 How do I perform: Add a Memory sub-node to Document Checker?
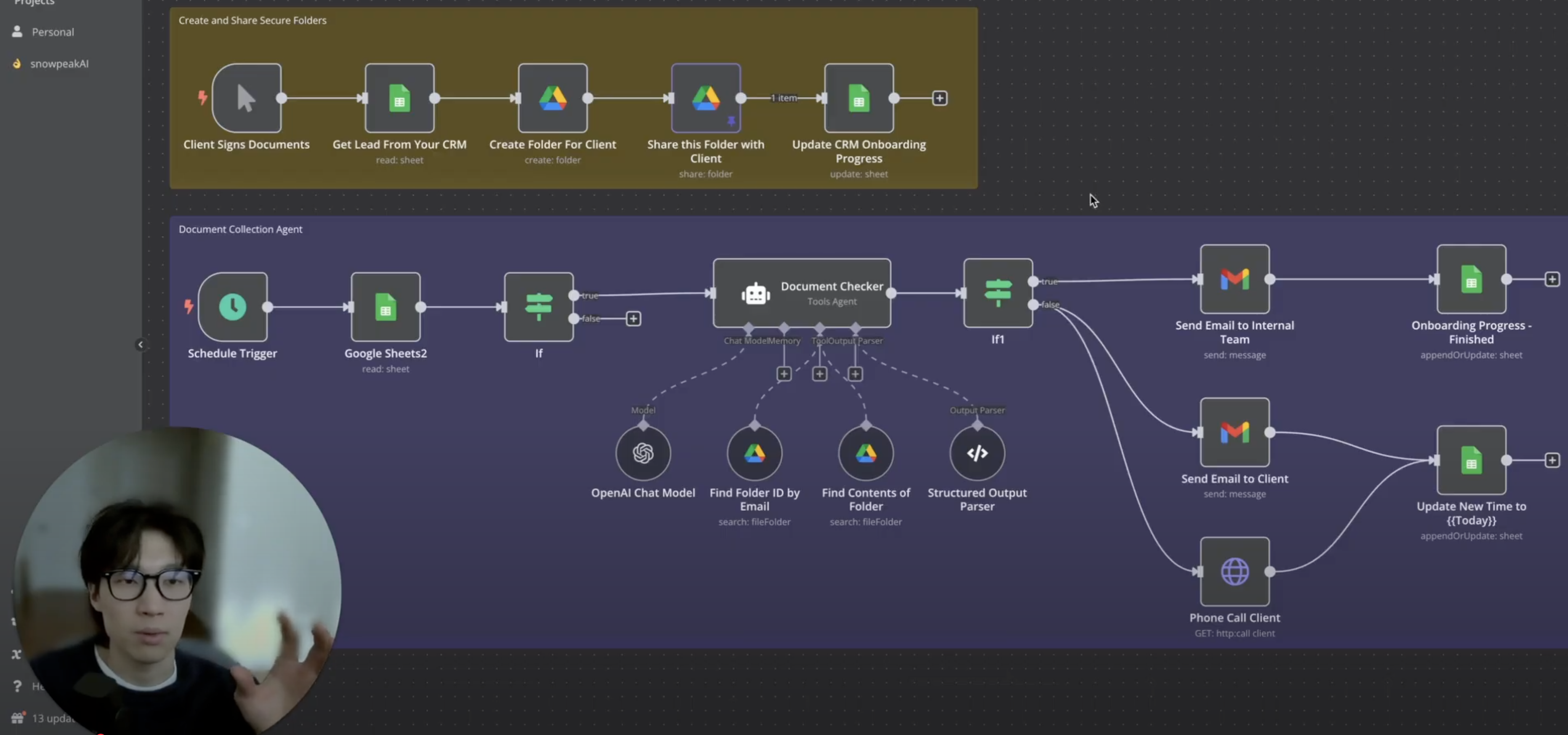tap(784, 374)
